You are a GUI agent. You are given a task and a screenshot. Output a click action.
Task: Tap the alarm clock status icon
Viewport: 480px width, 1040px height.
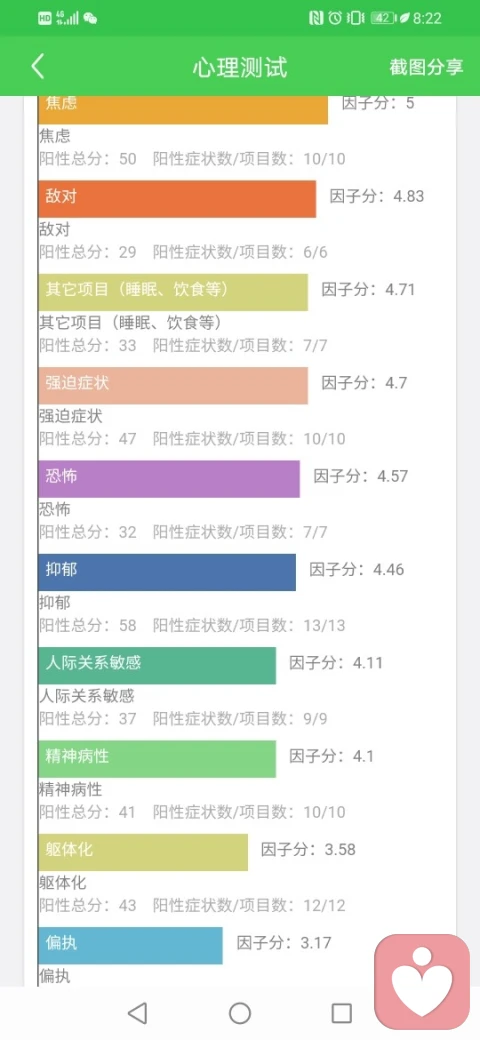coord(335,19)
